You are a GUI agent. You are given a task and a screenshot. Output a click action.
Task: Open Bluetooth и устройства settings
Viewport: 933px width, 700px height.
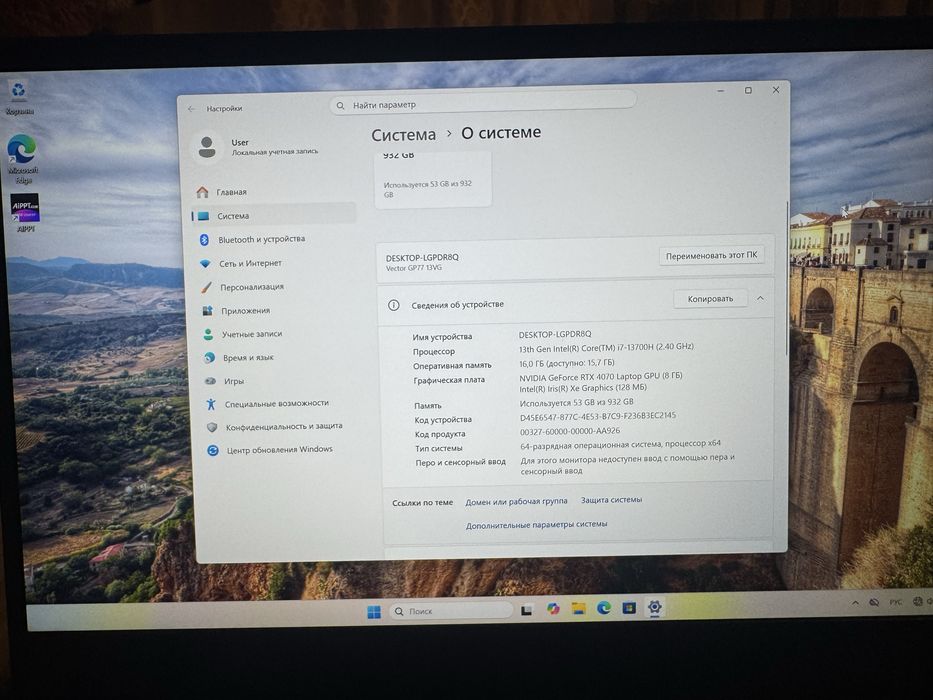275,239
